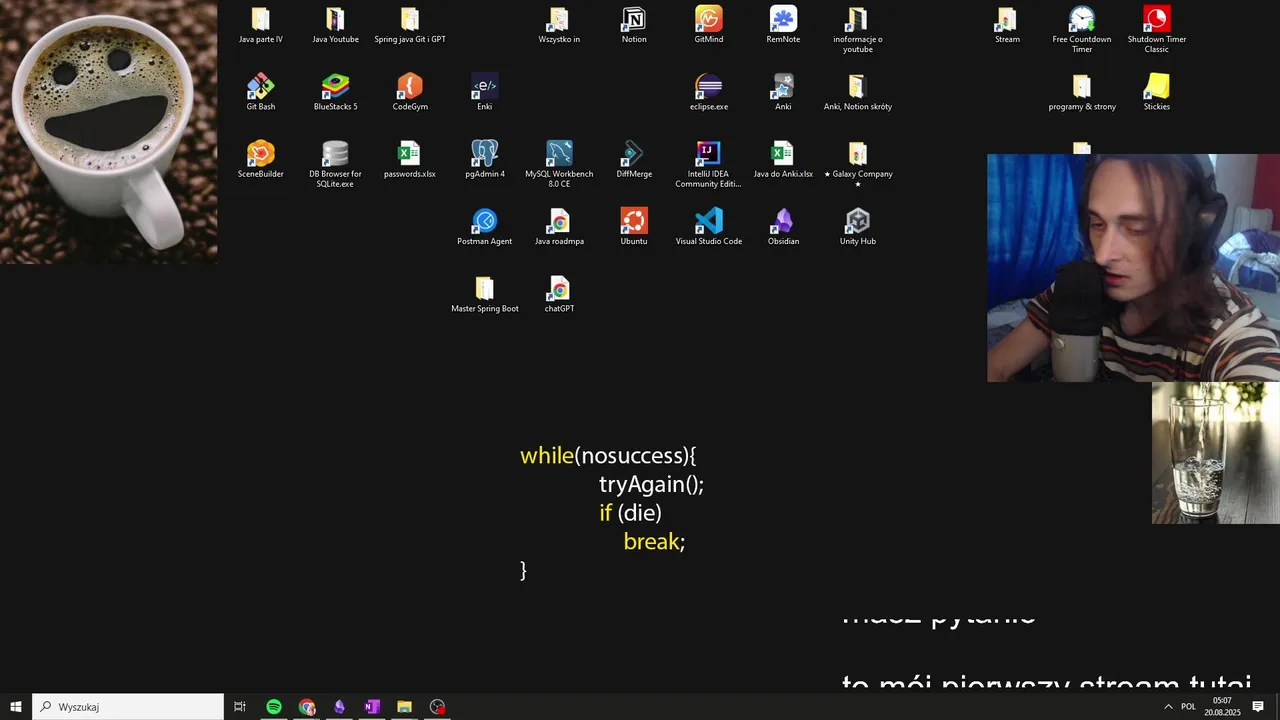Viewport: 1280px width, 720px height.
Task: Switch to OBS Studio in the taskbar
Action: 437,707
